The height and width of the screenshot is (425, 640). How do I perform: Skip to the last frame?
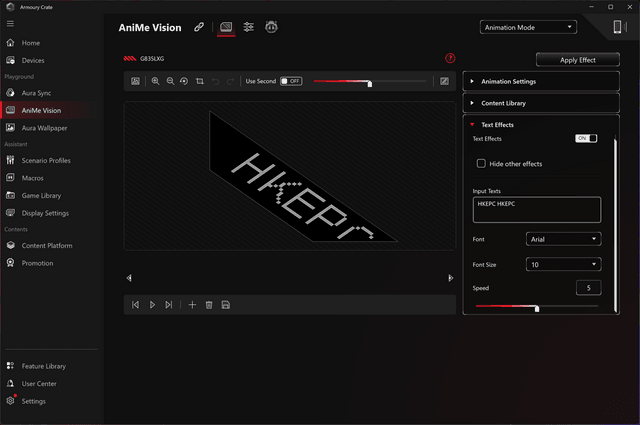pyautogui.click(x=169, y=305)
